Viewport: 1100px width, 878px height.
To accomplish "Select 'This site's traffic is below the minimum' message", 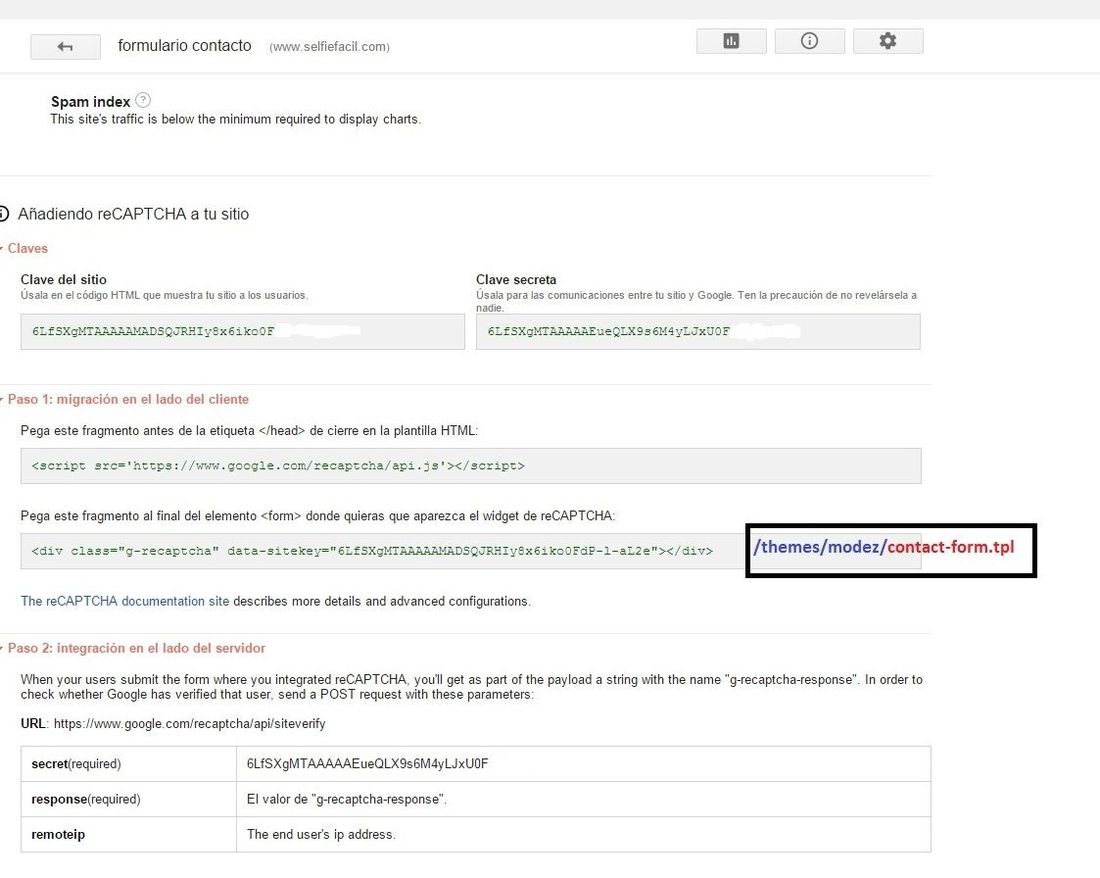I will pos(236,119).
